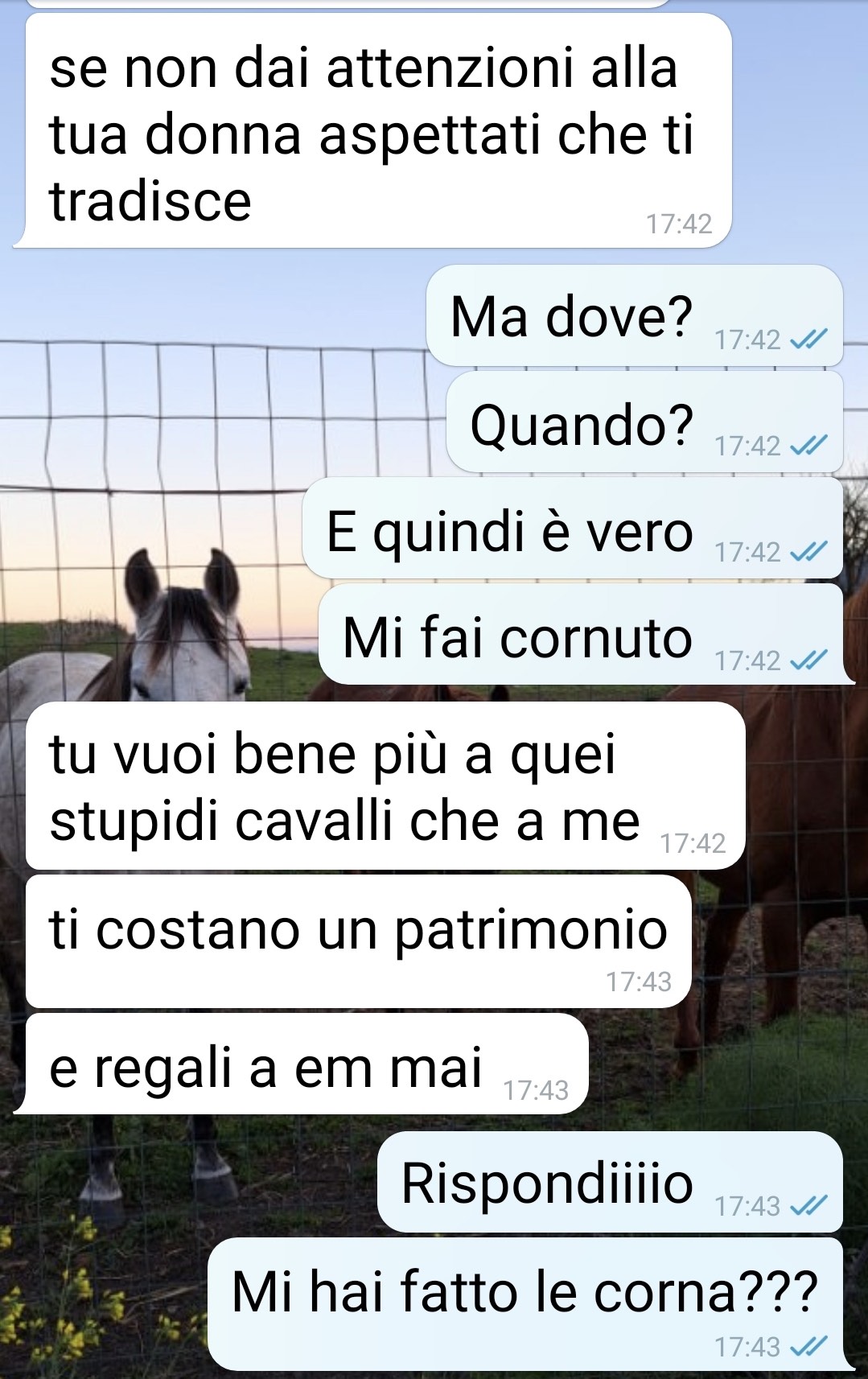This screenshot has width=868, height=1379.
Task: Tap the read ticks on 'Mi fai cornuto'
Action: tap(808, 661)
